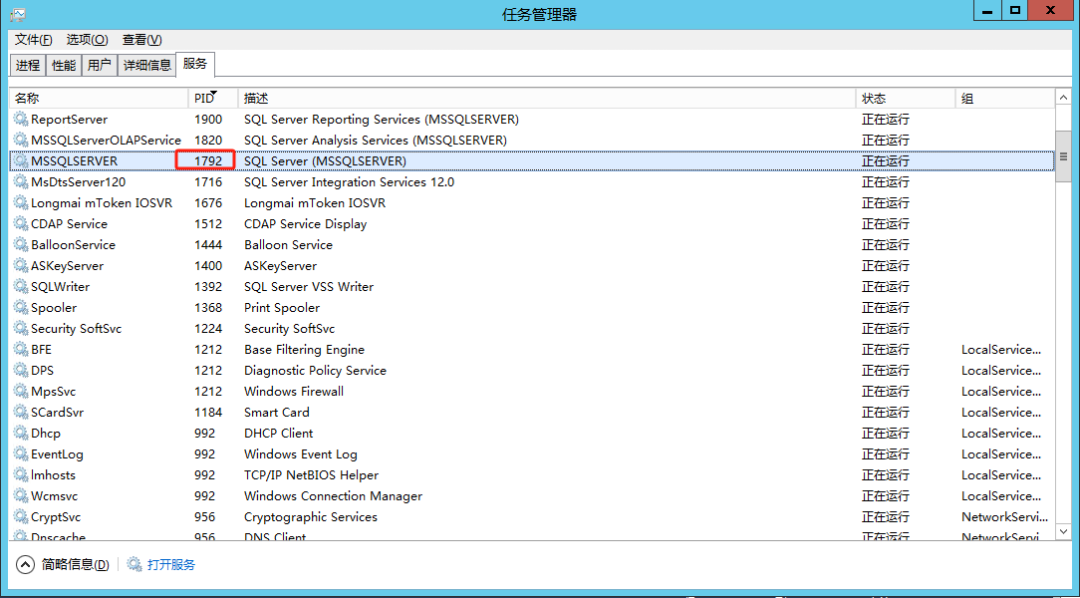Open the 文件(F) menu

(34, 40)
